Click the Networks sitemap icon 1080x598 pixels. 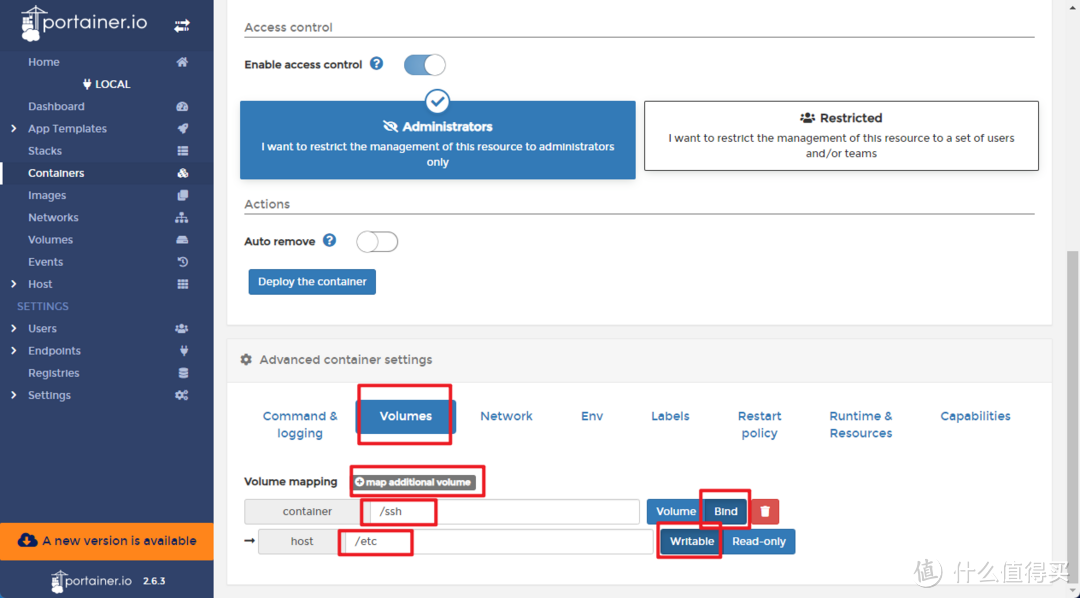tap(182, 218)
